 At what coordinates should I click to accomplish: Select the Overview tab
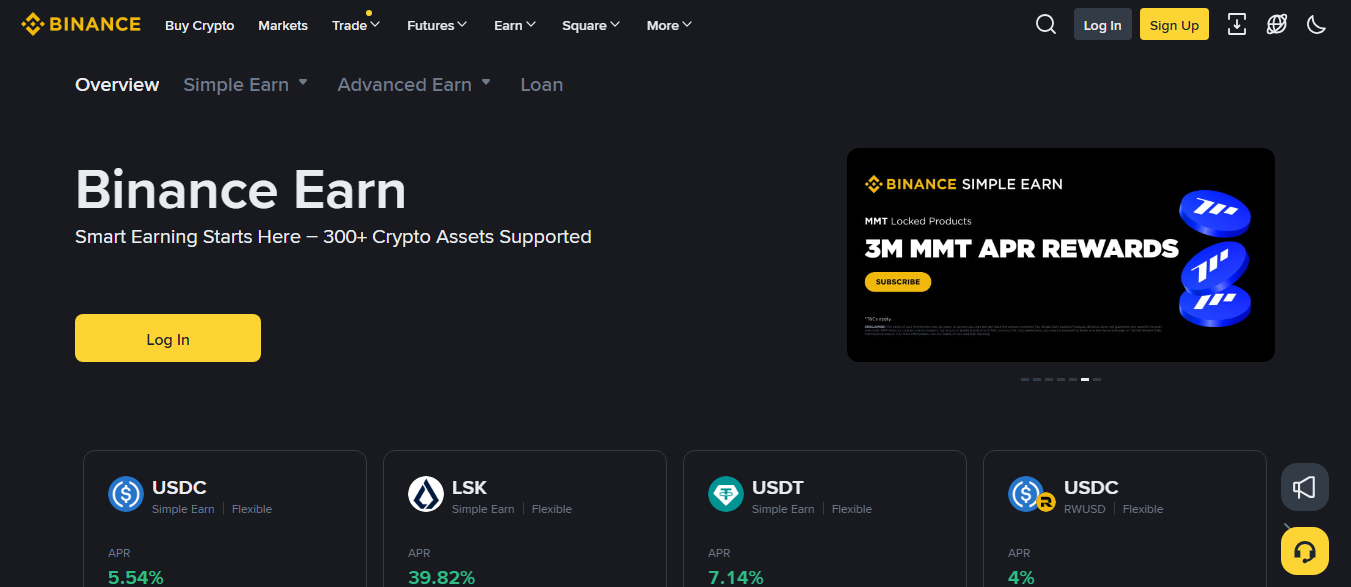coord(117,85)
